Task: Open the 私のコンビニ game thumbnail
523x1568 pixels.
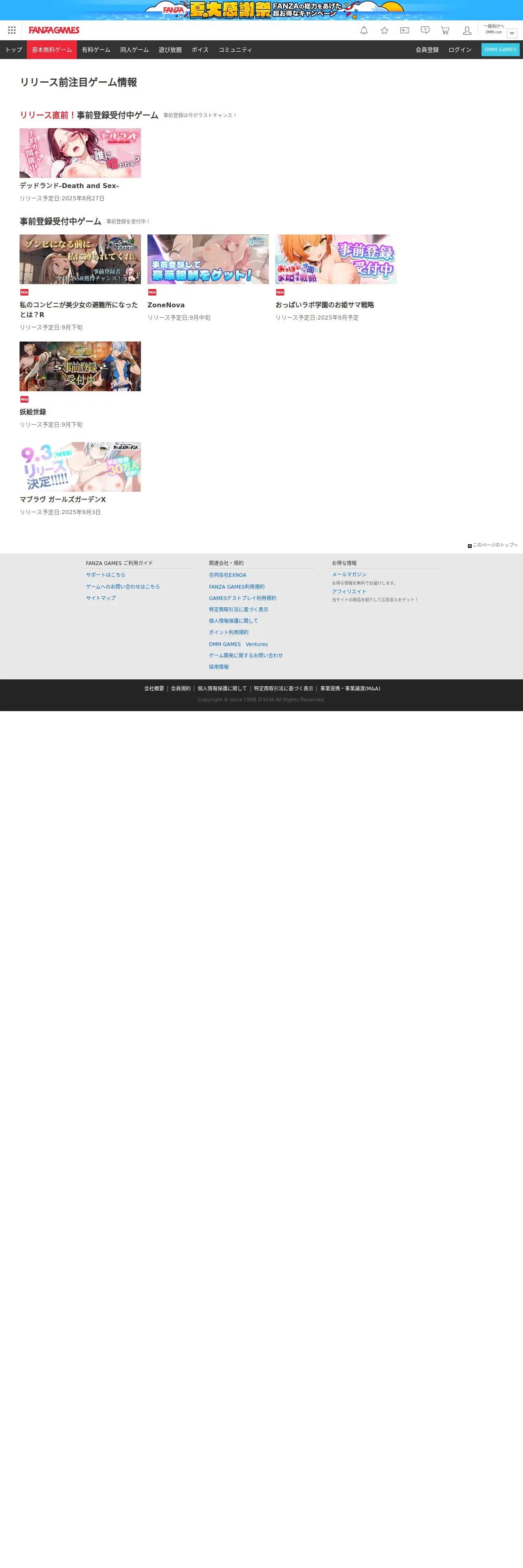Action: click(x=80, y=259)
